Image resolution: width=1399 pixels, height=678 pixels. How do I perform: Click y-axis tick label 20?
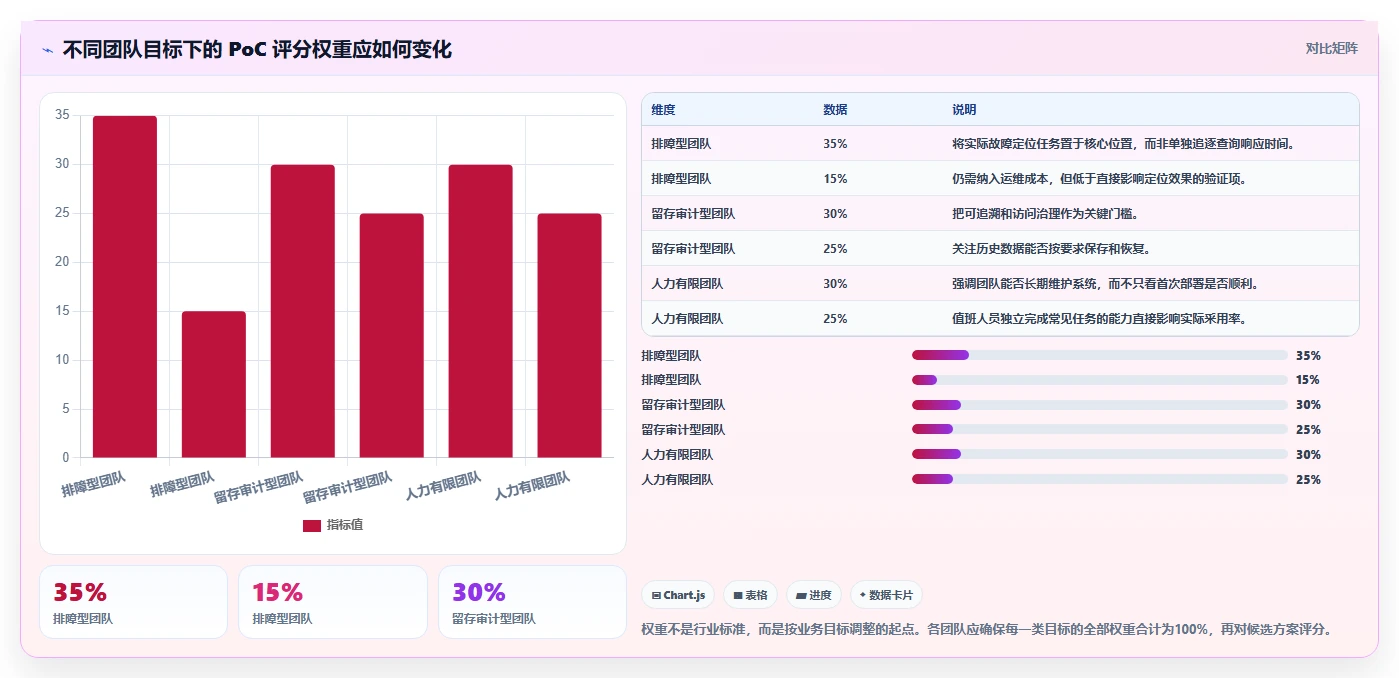click(x=62, y=263)
